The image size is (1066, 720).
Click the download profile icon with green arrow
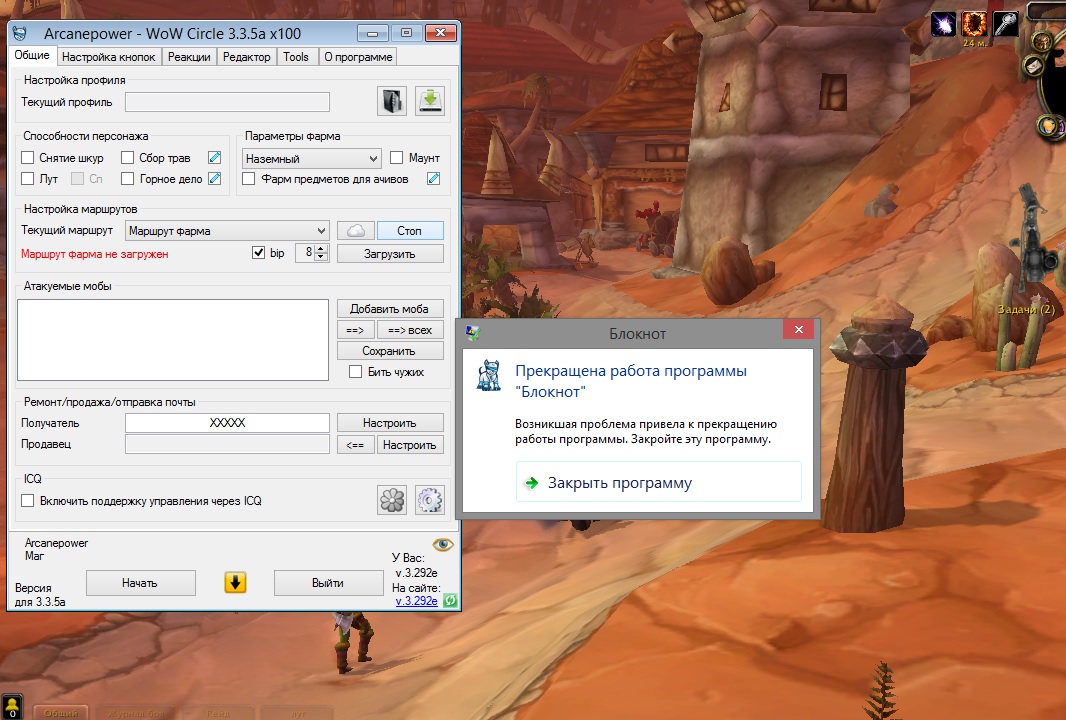(430, 101)
